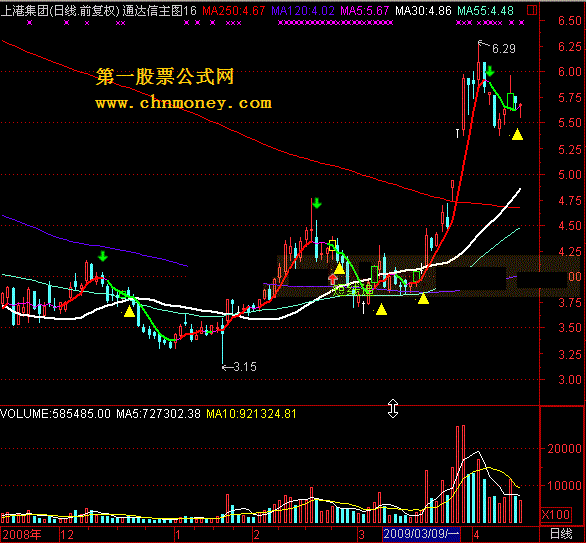
Task: Click the 6.50 price axis label
Action: 570,21
